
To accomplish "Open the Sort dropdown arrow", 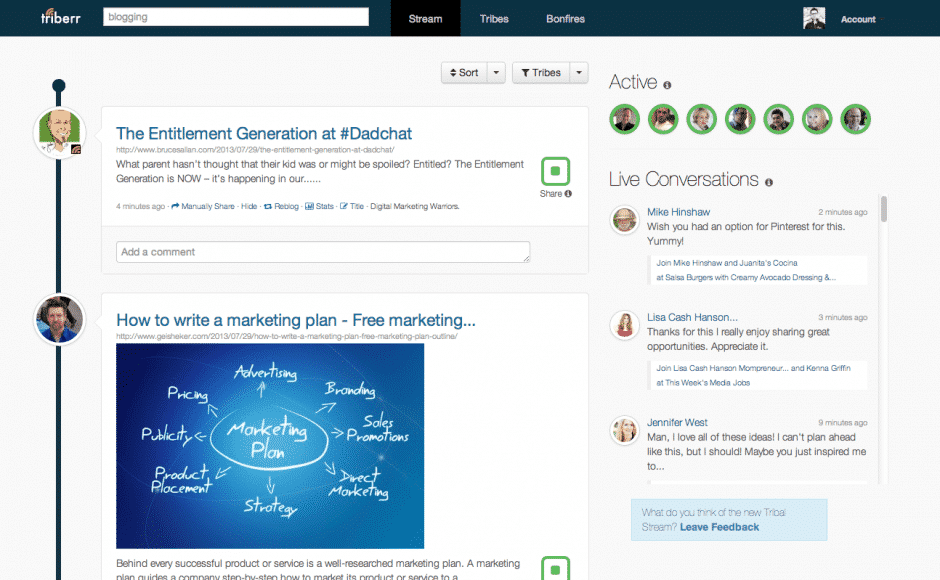I will click(x=496, y=72).
